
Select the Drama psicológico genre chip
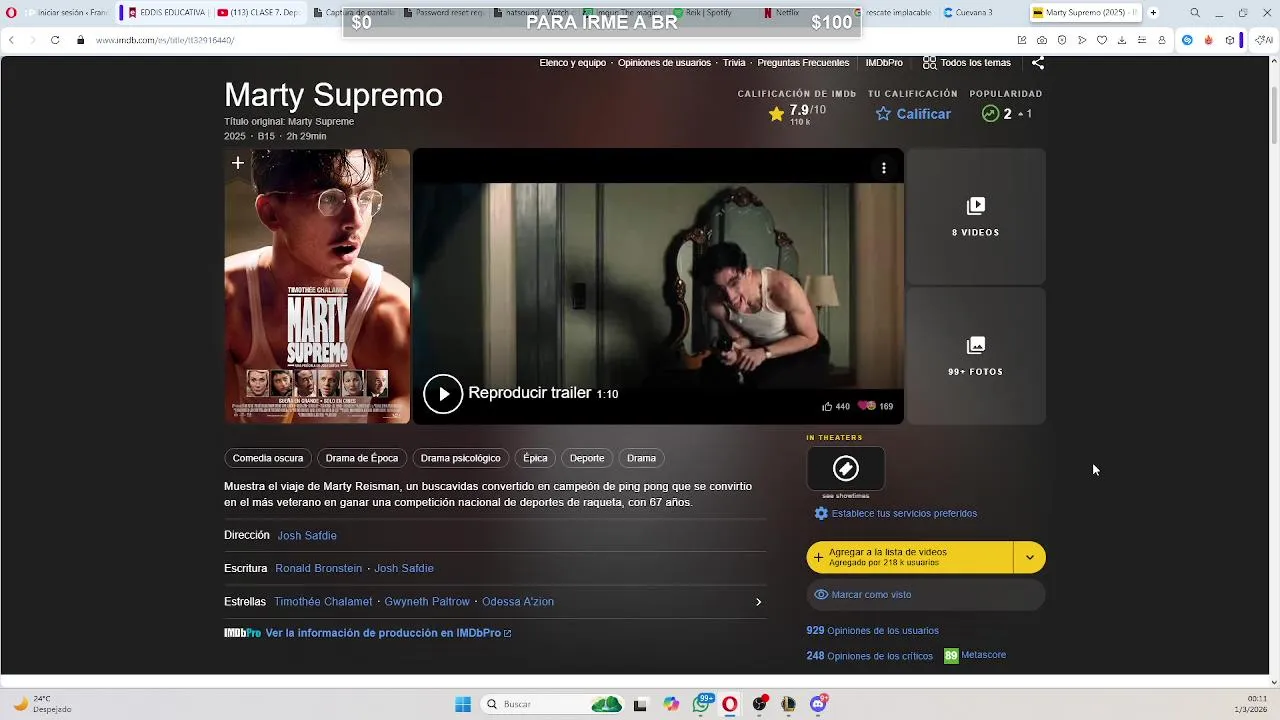coord(461,458)
